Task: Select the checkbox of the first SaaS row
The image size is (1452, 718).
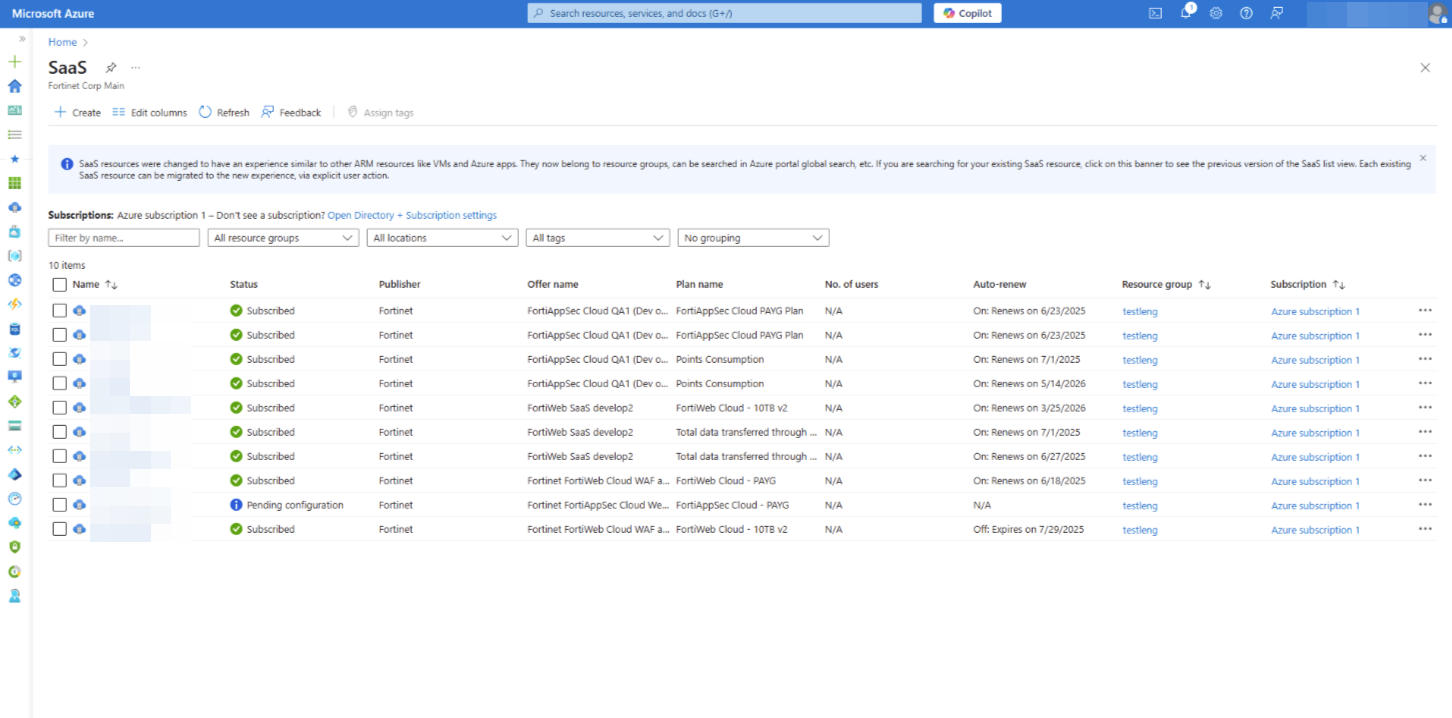Action: [x=60, y=311]
